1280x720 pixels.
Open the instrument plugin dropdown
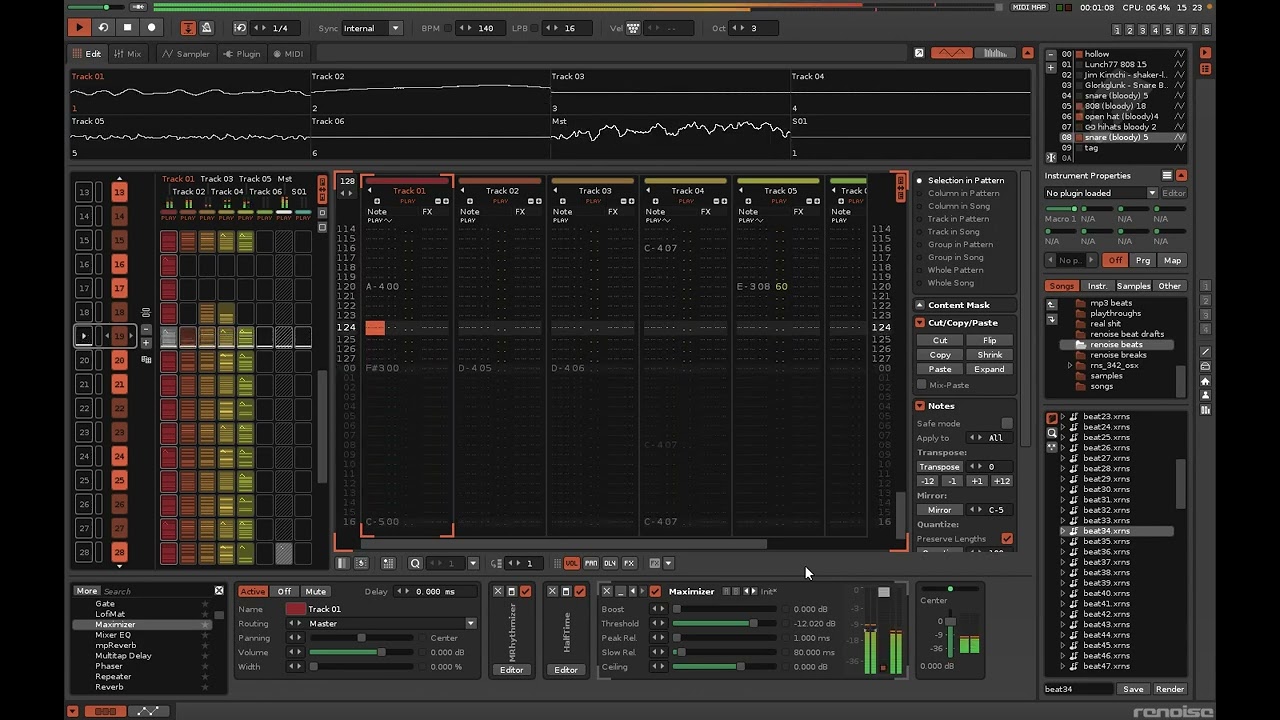(1101, 193)
